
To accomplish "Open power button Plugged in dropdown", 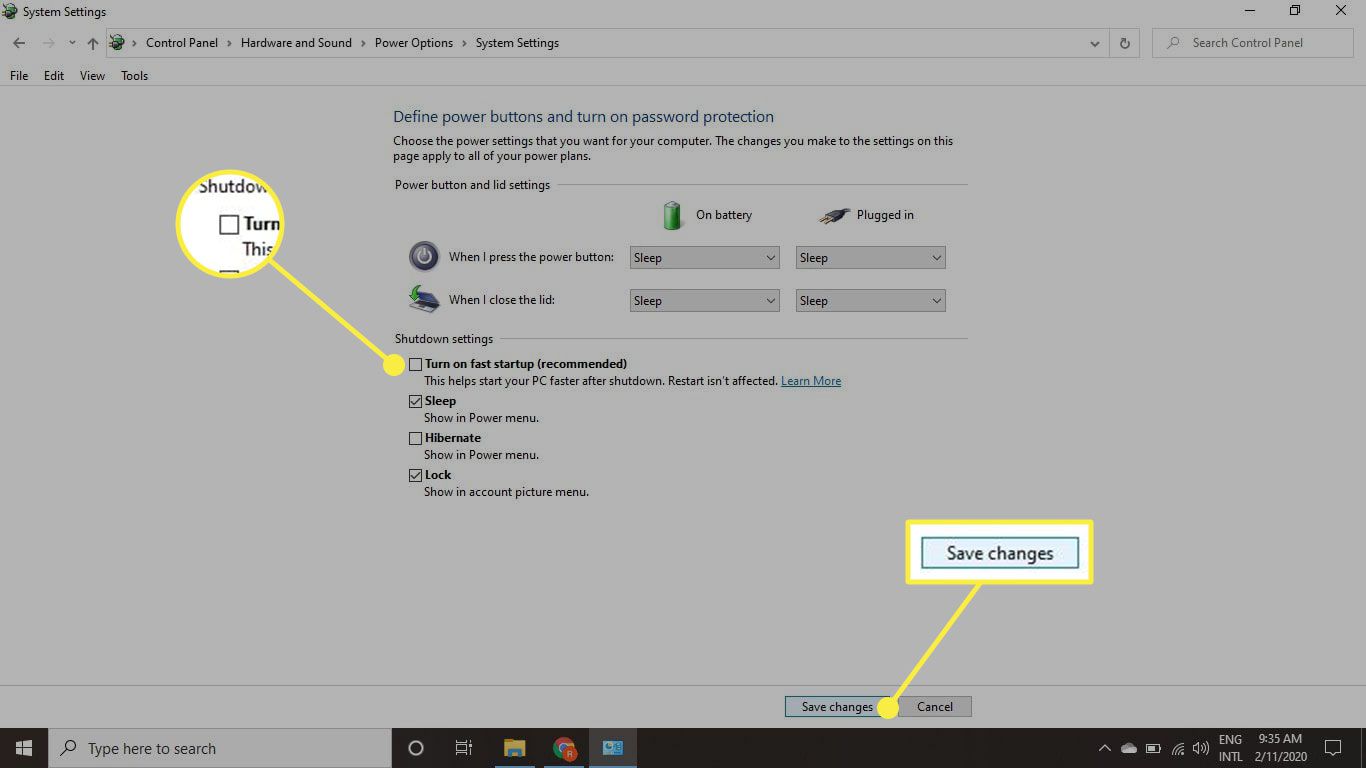I will coord(870,258).
